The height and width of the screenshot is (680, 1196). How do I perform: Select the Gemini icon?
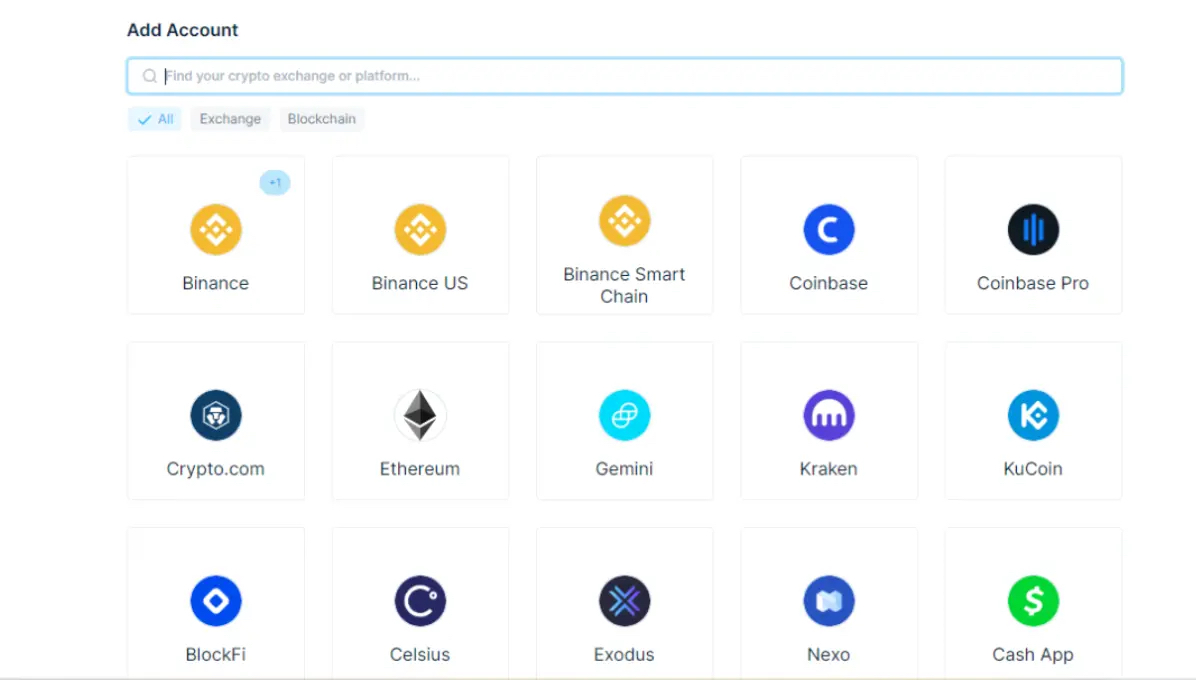[x=624, y=414]
